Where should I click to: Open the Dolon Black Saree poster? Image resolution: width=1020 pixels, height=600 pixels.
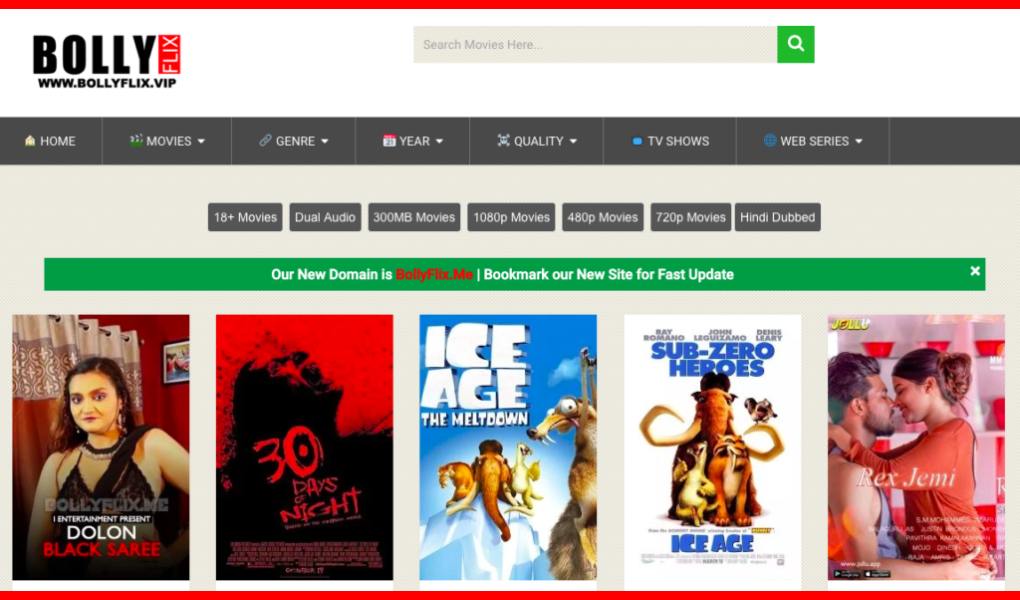(x=101, y=447)
